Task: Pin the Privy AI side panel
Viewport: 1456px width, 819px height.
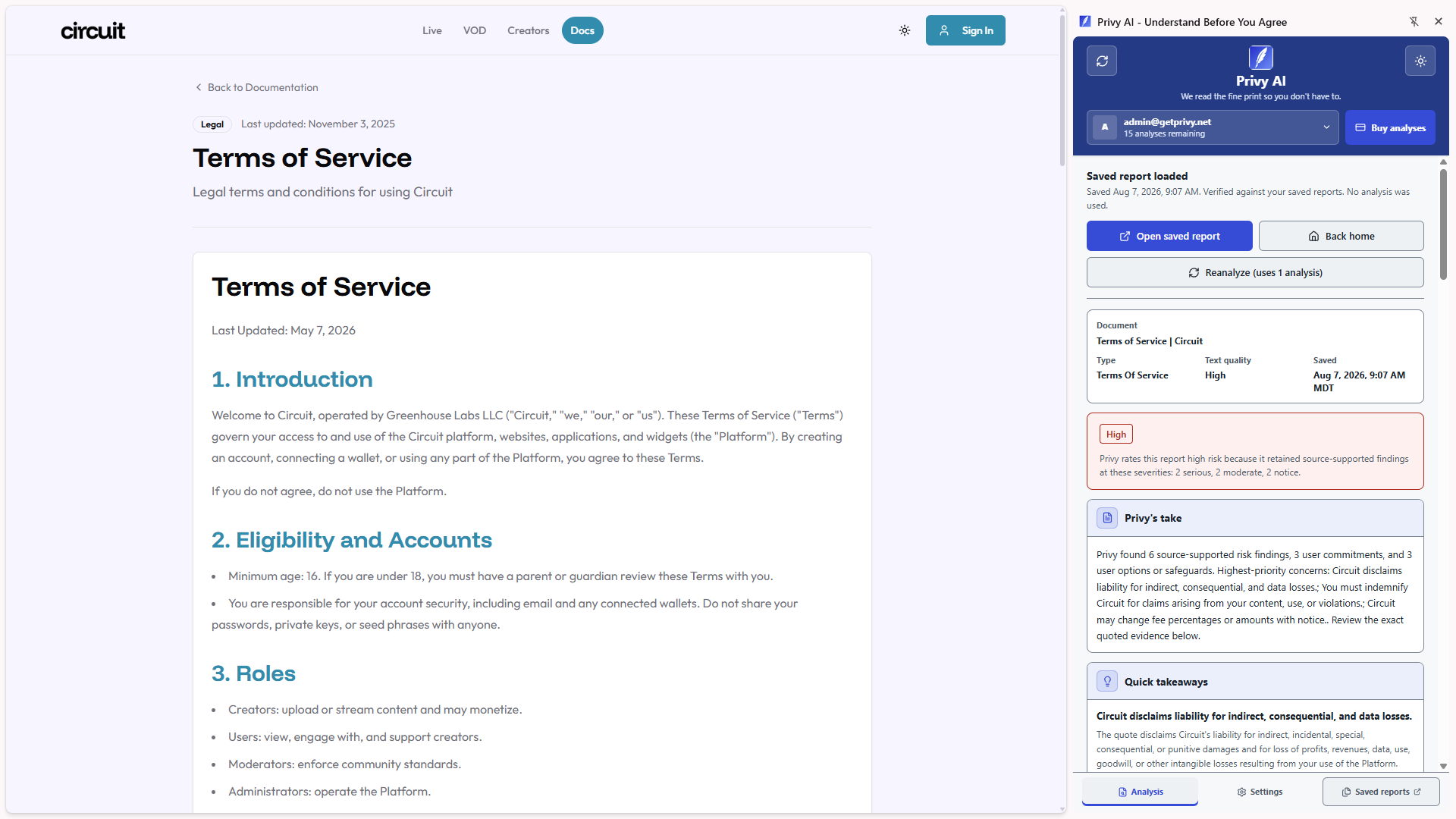Action: pos(1414,22)
